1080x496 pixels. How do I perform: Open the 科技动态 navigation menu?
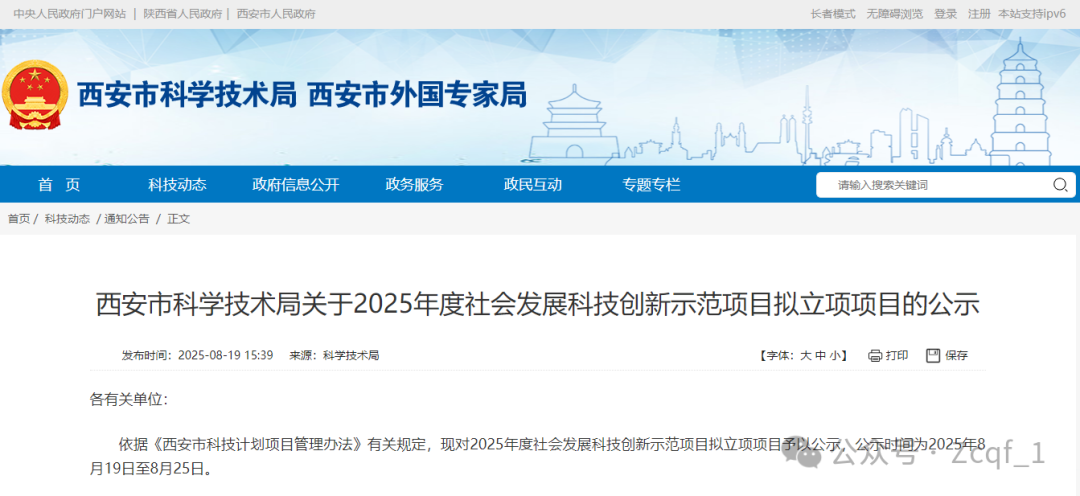point(178,185)
